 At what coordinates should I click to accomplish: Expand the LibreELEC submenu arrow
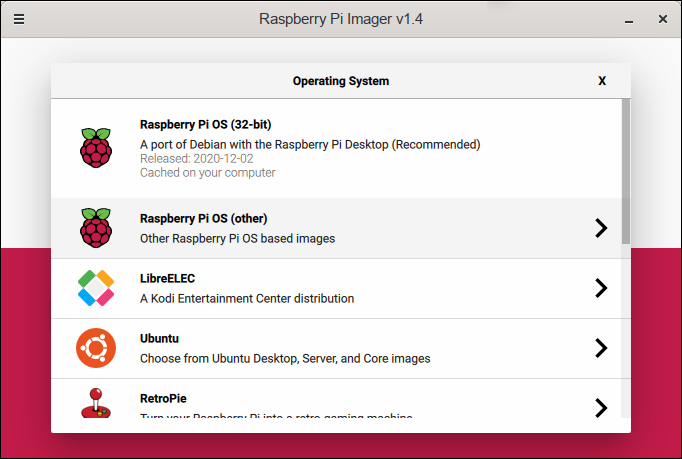tap(601, 288)
